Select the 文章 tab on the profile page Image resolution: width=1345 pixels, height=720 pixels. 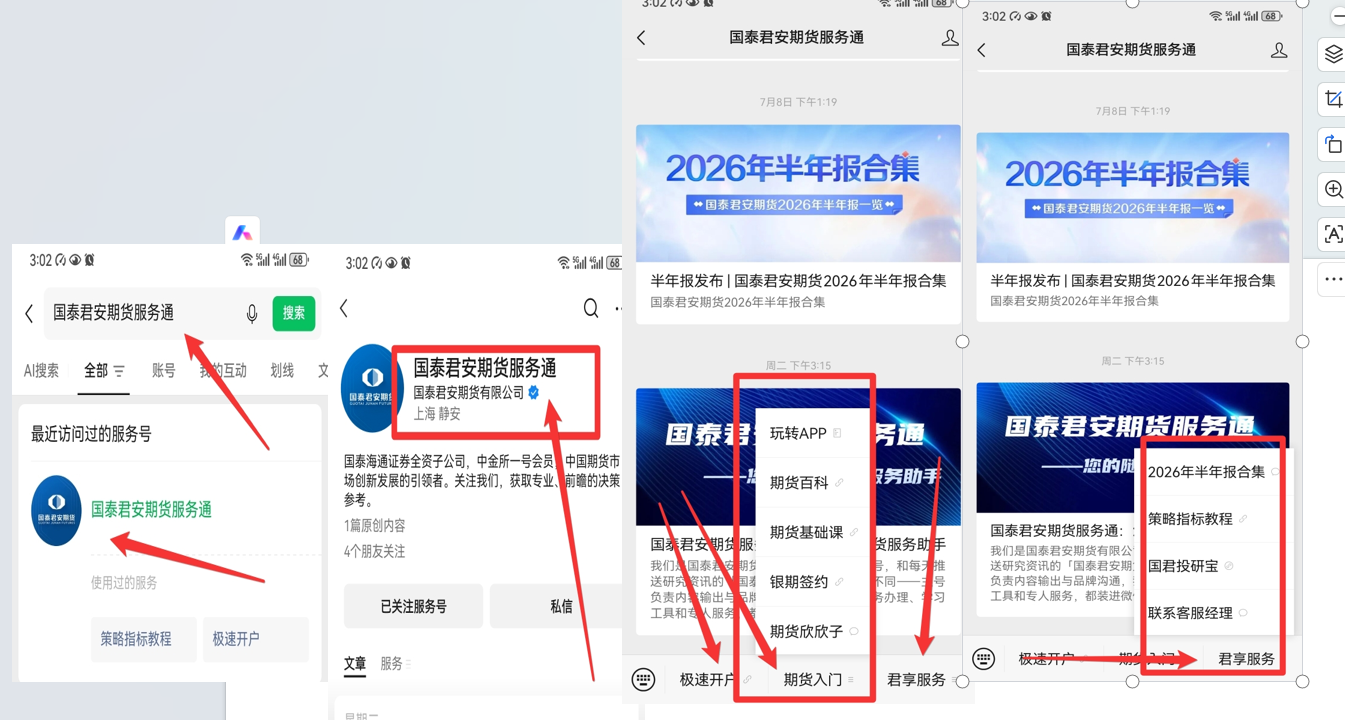coord(355,664)
